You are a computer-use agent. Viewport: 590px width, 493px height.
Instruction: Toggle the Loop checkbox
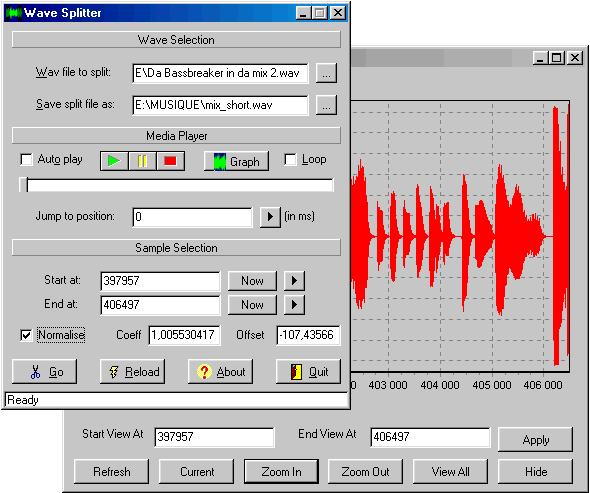[x=290, y=160]
